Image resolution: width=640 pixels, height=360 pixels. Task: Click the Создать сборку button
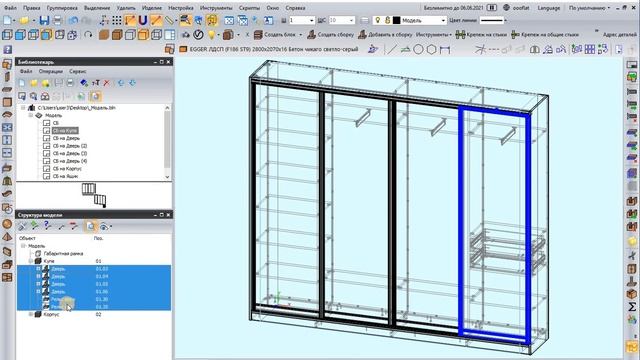click(x=331, y=35)
